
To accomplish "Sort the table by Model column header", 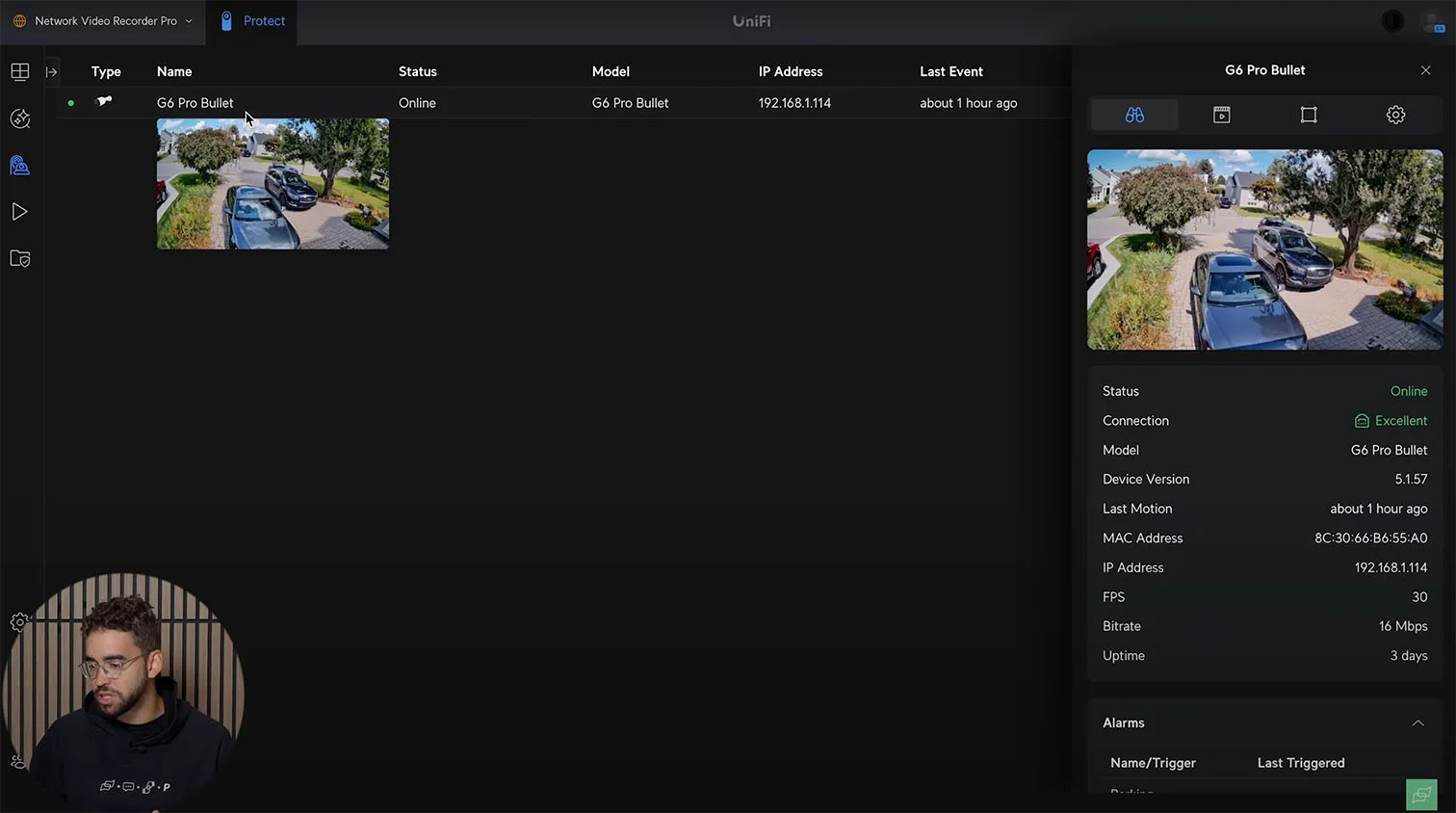I will pyautogui.click(x=611, y=71).
